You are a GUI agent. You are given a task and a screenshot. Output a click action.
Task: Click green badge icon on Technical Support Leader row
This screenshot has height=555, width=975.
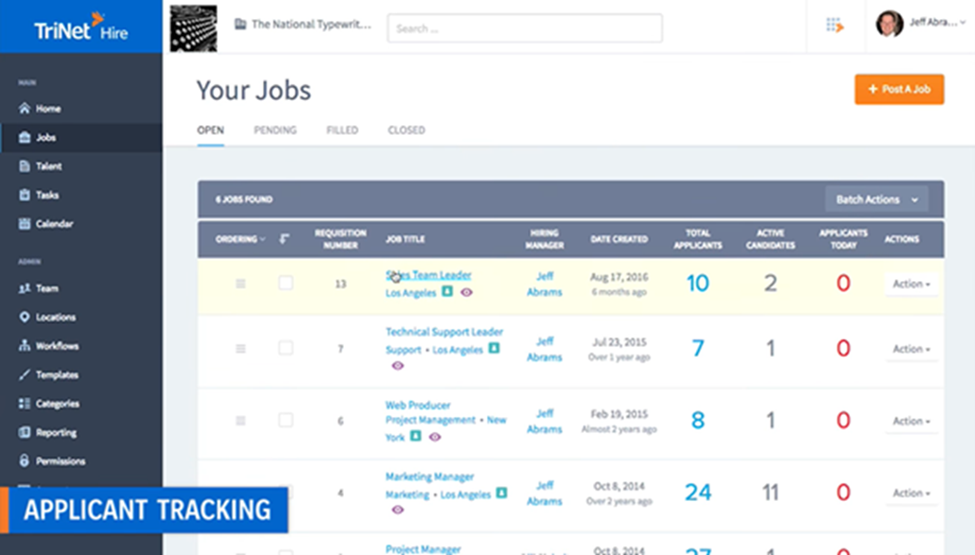(494, 348)
